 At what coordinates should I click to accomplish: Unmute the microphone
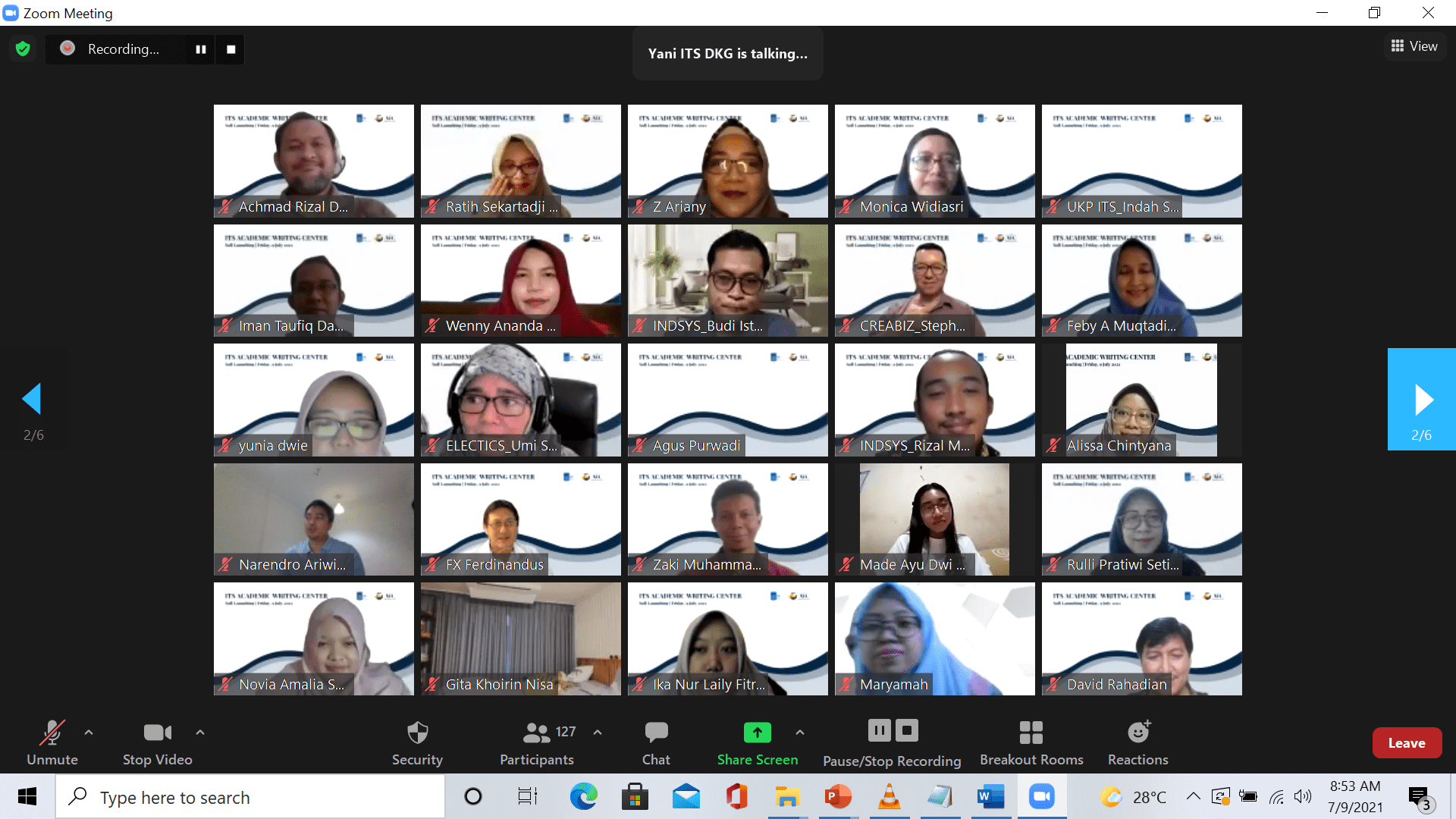coord(52,733)
